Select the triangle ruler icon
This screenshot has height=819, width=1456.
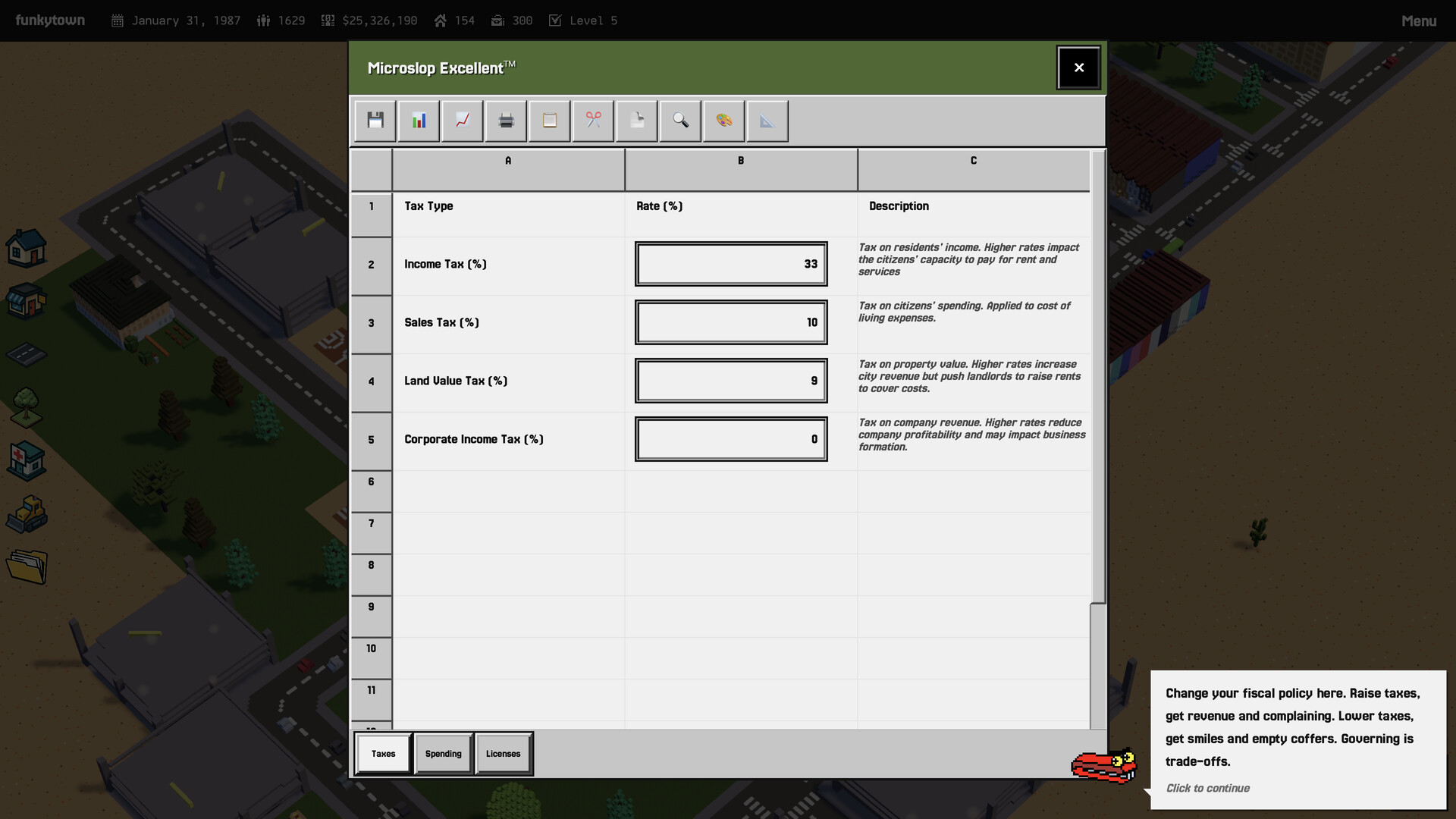767,121
